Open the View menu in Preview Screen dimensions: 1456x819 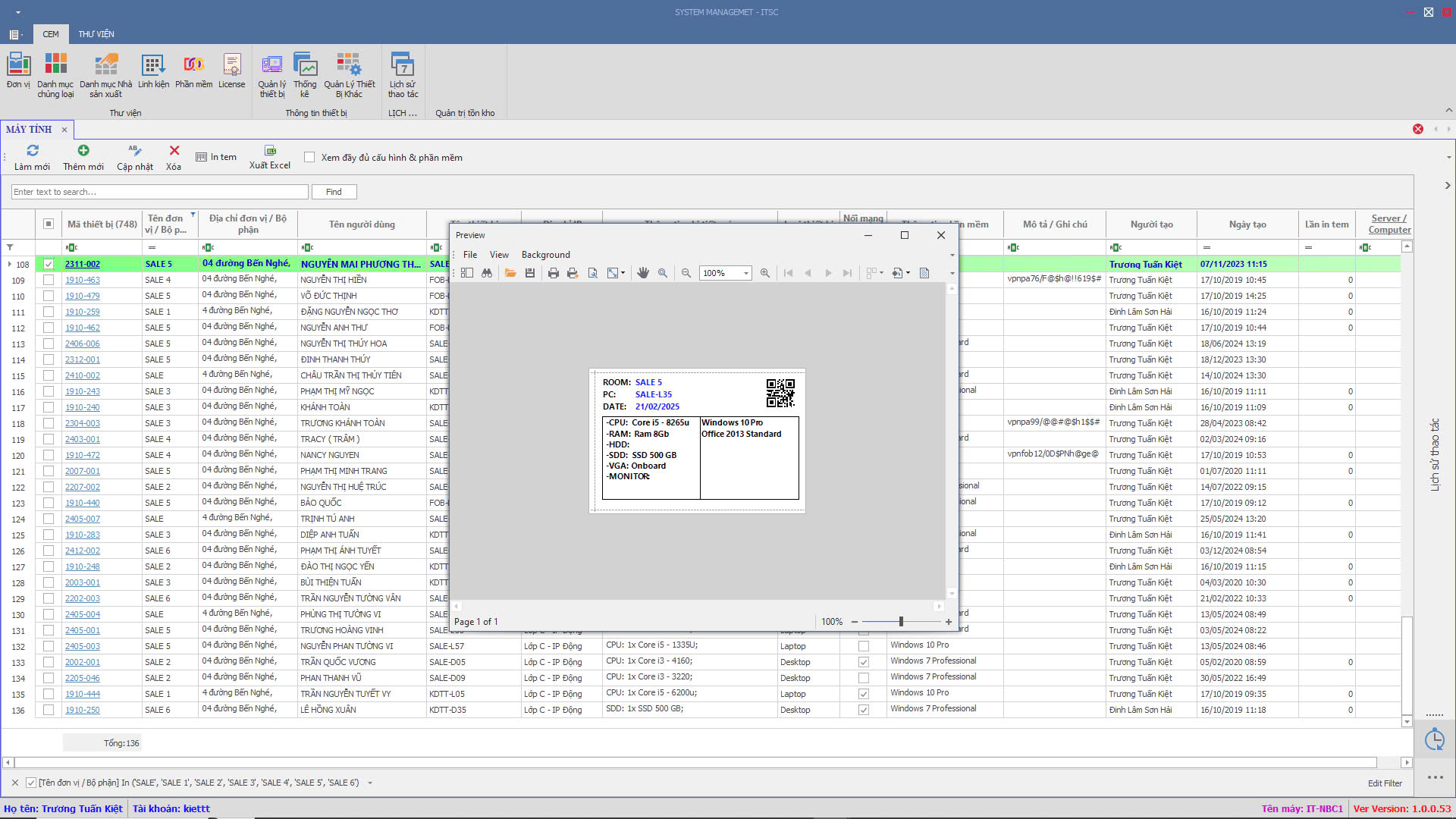click(499, 255)
